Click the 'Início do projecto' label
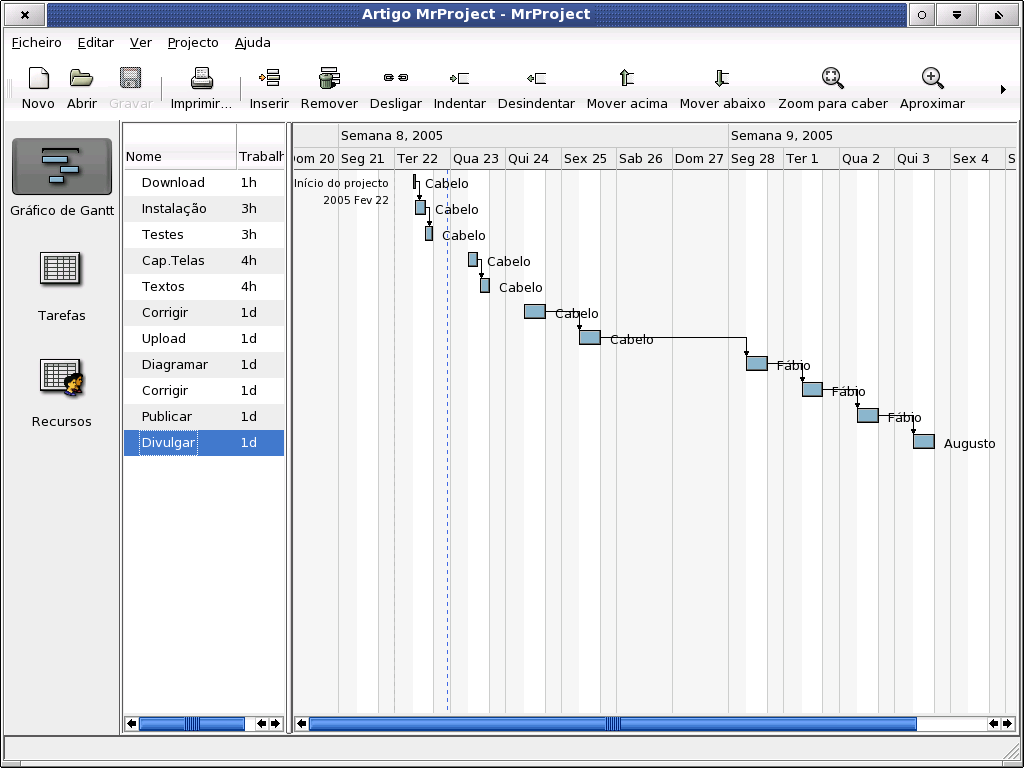Screen dimensions: 1024x768 341,183
